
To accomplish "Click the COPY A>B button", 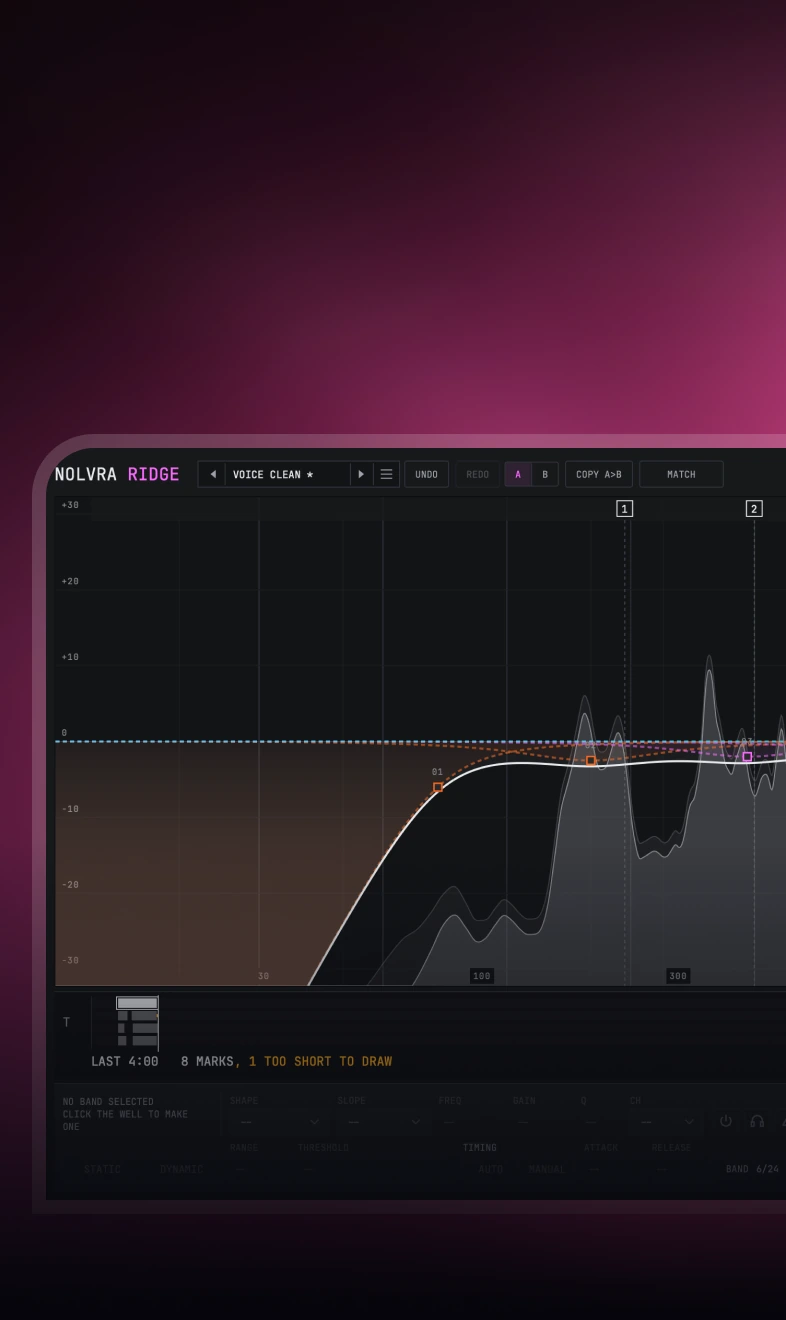I will (x=599, y=474).
